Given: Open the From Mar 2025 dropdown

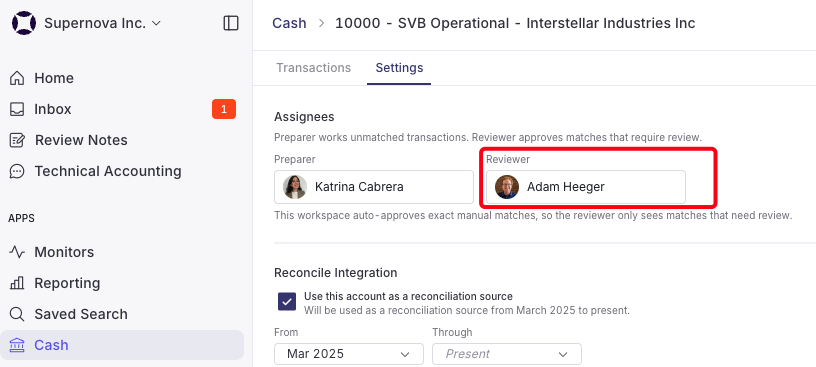Looking at the screenshot, I should 349,354.
